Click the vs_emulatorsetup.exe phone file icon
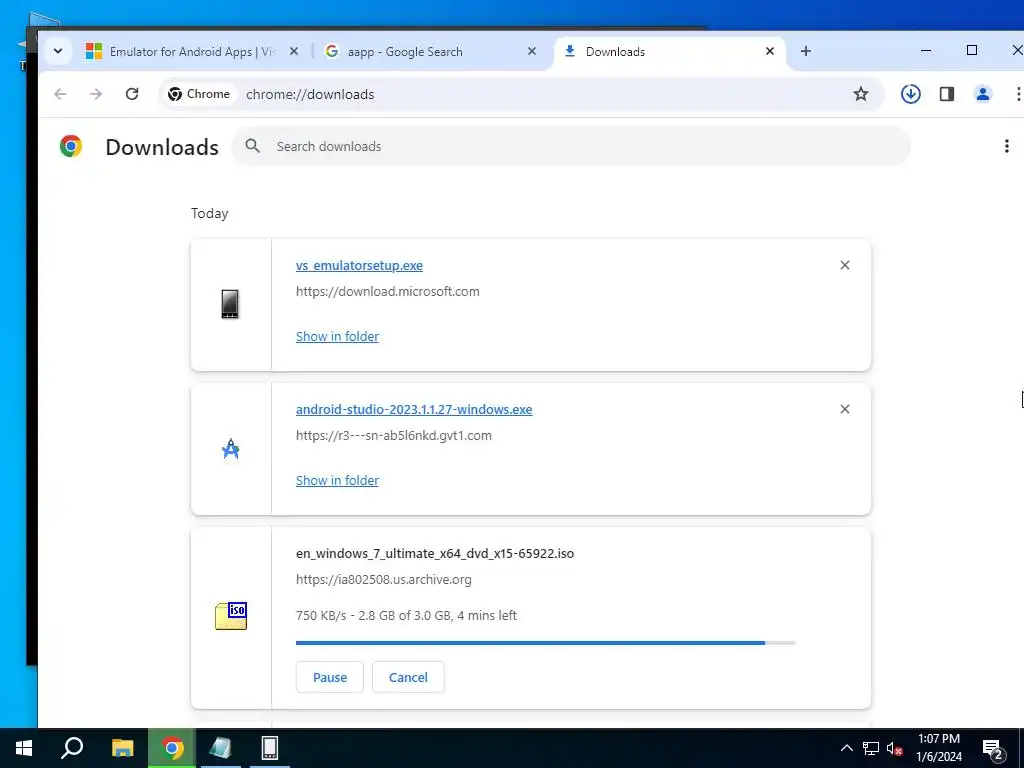The width and height of the screenshot is (1024, 768). [230, 304]
